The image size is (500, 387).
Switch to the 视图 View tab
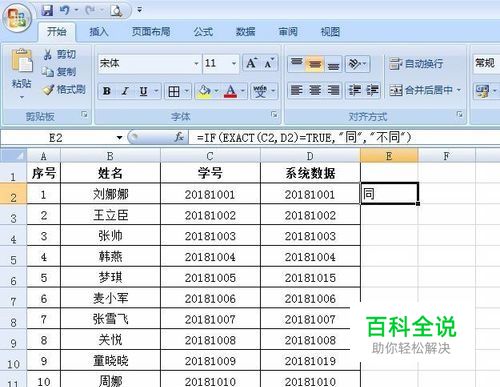[330, 32]
